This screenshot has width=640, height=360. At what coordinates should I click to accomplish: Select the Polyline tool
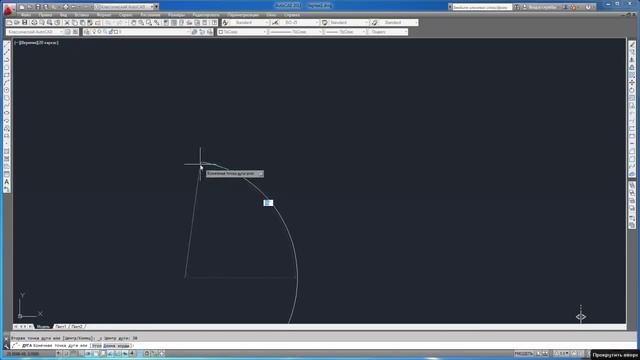(7, 60)
